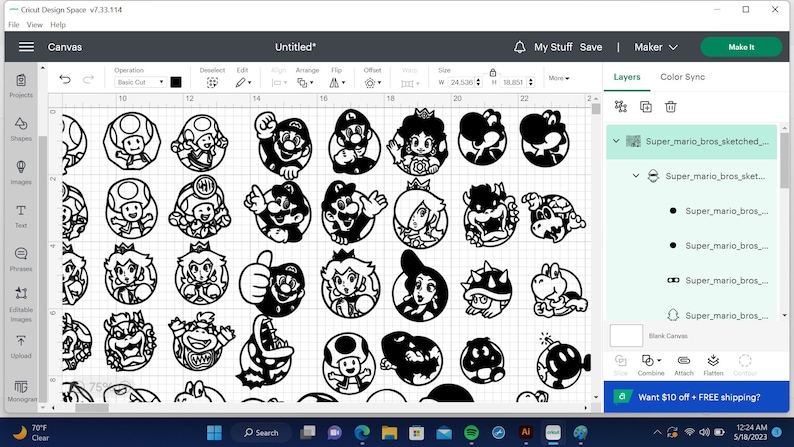Open the More toolbar dropdown
Viewport: 794px width, 447px height.
point(559,78)
